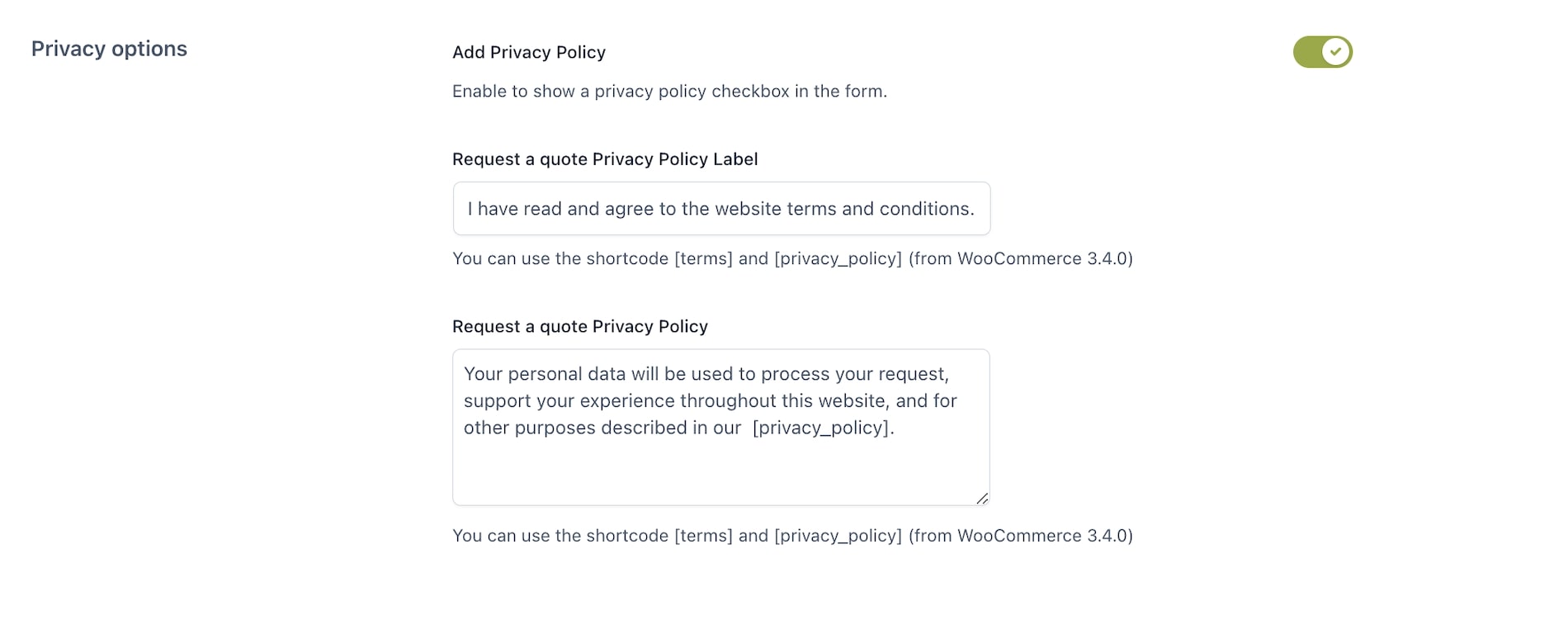Screen dimensions: 1568x620
Task: Place cursor on [privacy_policy] inside the textarea
Action: 821,428
